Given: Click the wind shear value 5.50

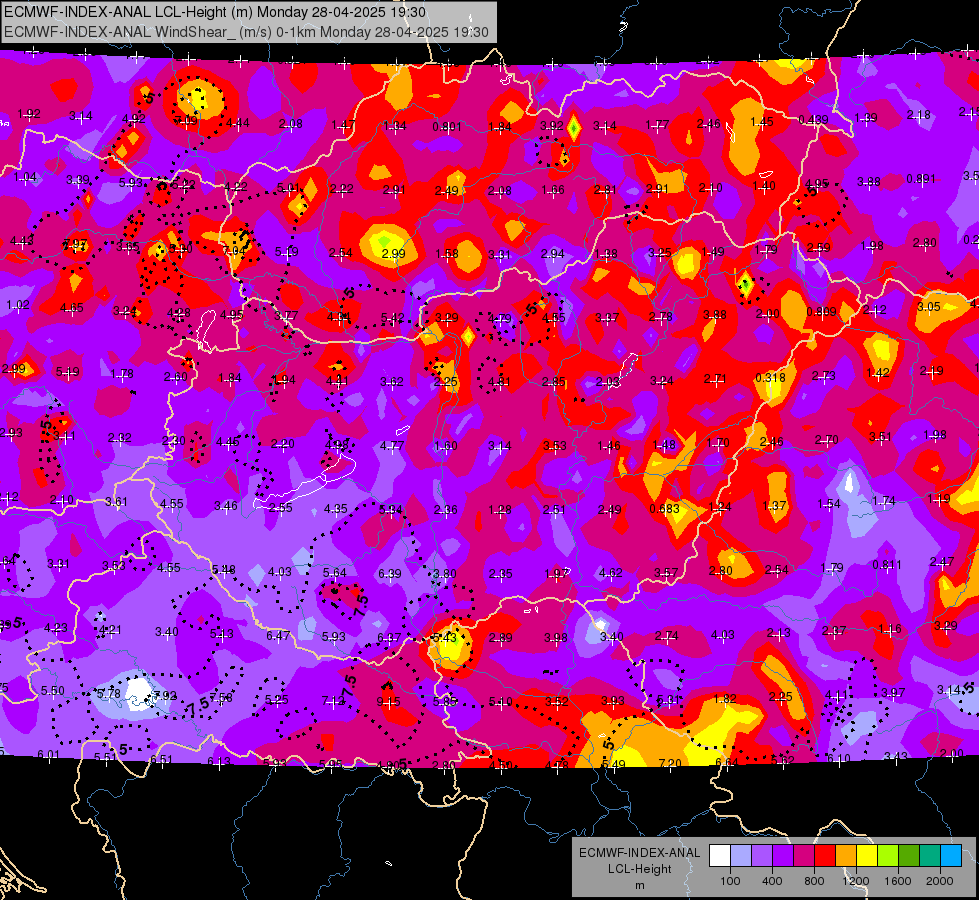Looking at the screenshot, I should pyautogui.click(x=52, y=691).
